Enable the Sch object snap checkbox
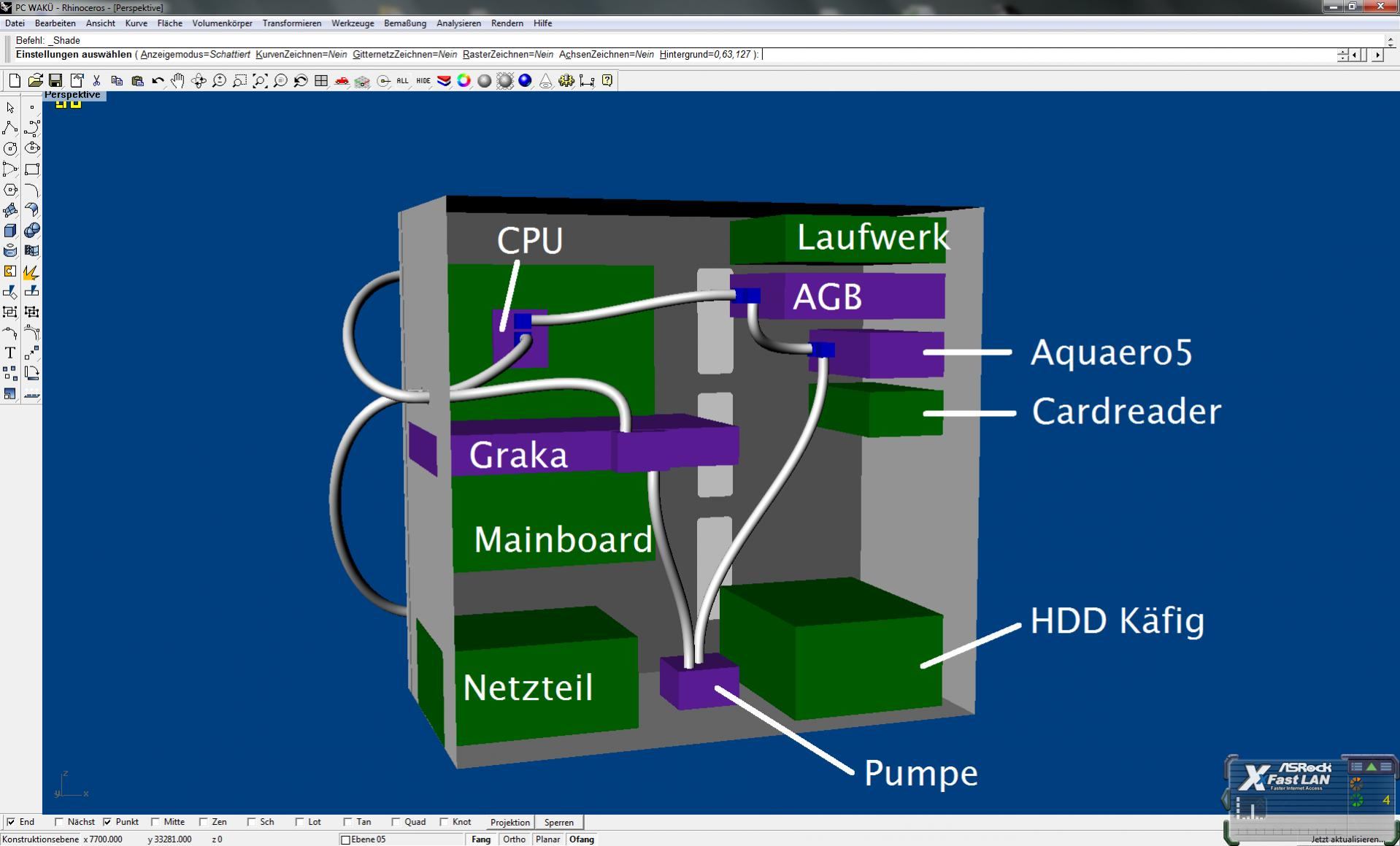Image resolution: width=1400 pixels, height=846 pixels. click(x=251, y=822)
